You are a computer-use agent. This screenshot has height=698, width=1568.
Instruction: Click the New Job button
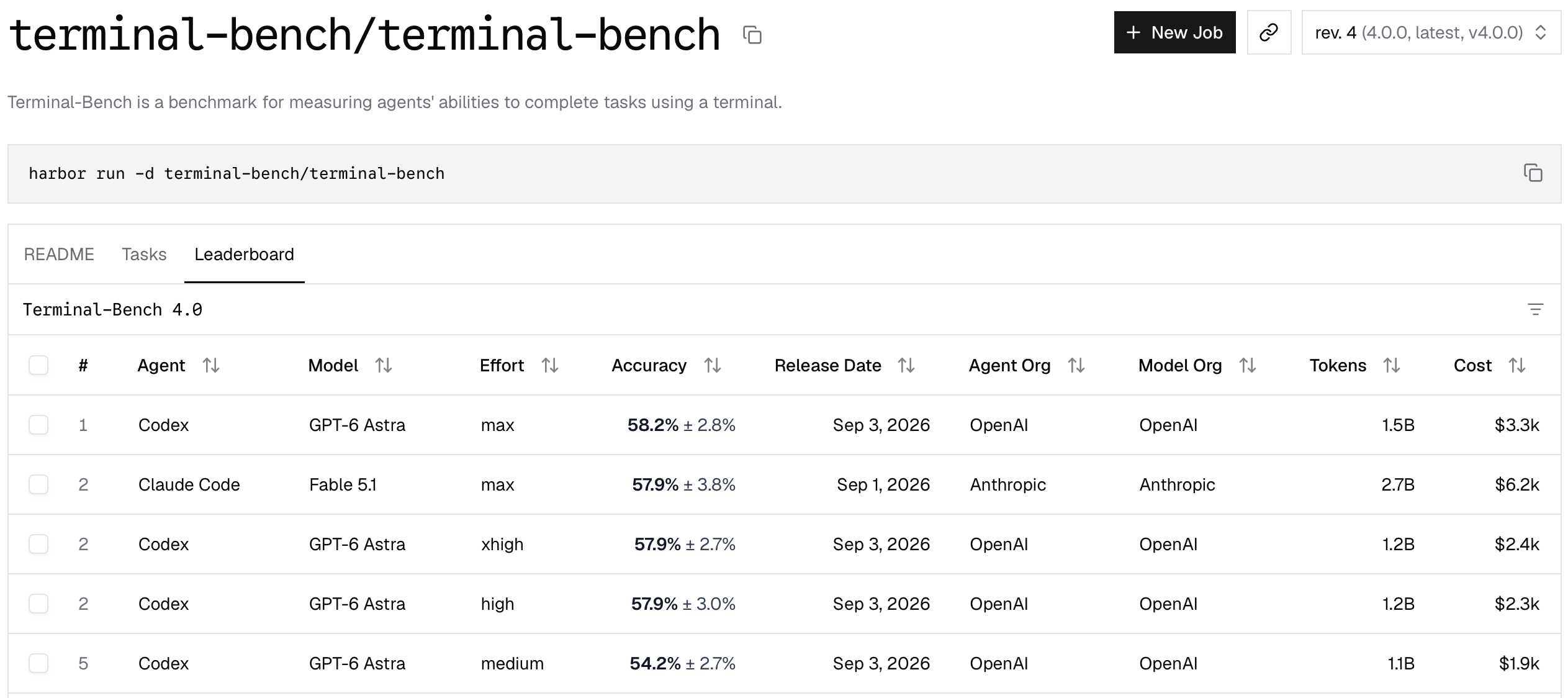tap(1174, 32)
